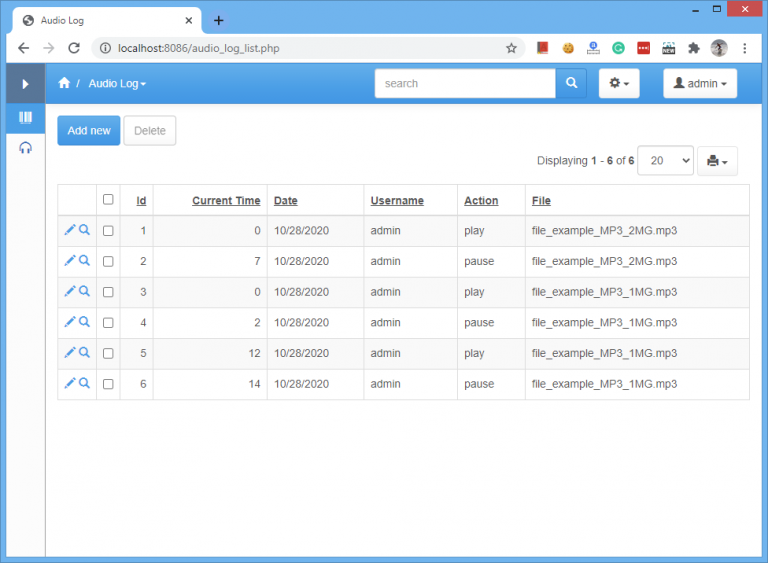Open the admin user dropdown
The image size is (768, 563).
click(700, 83)
